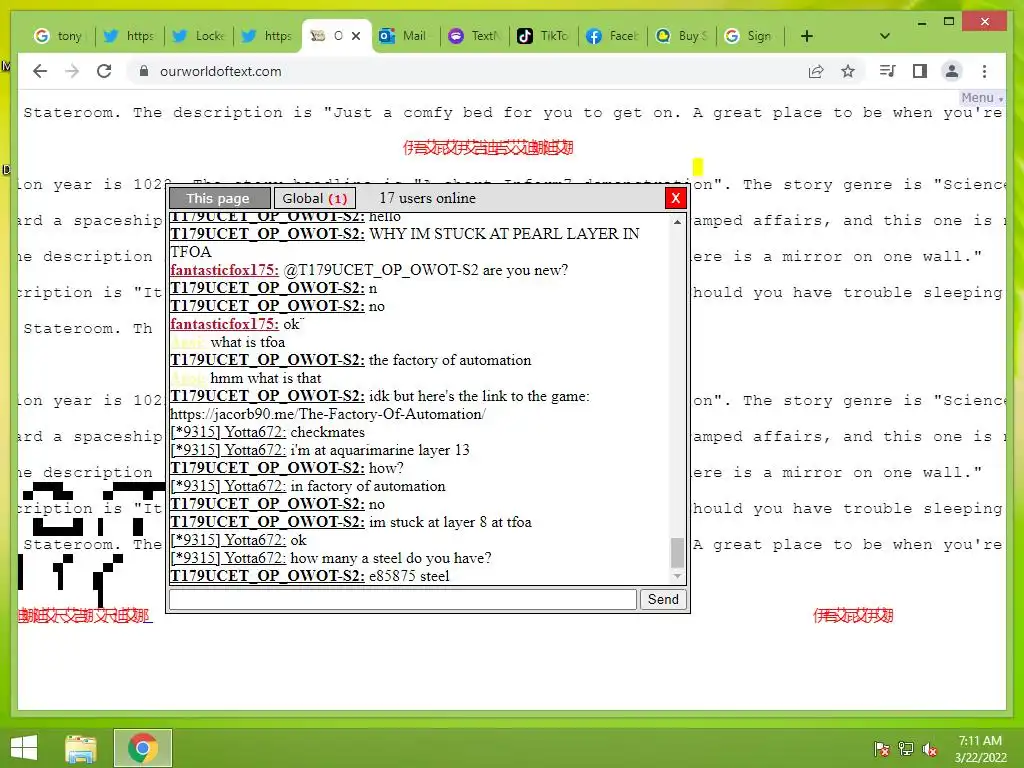Go back to the previous page
Viewport: 1024px width, 768px height.
pos(40,71)
